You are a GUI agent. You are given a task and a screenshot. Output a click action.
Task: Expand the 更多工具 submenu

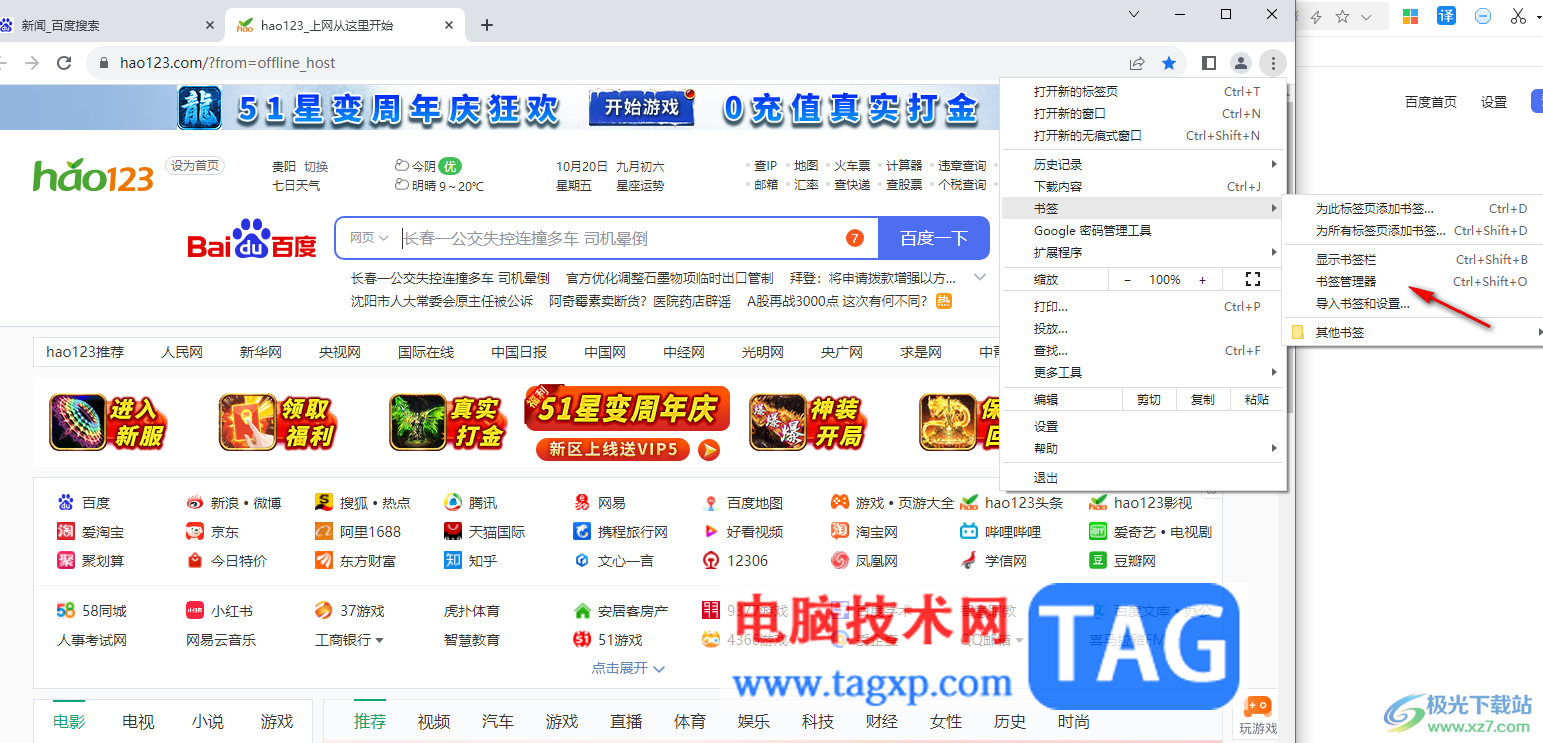tap(1143, 373)
